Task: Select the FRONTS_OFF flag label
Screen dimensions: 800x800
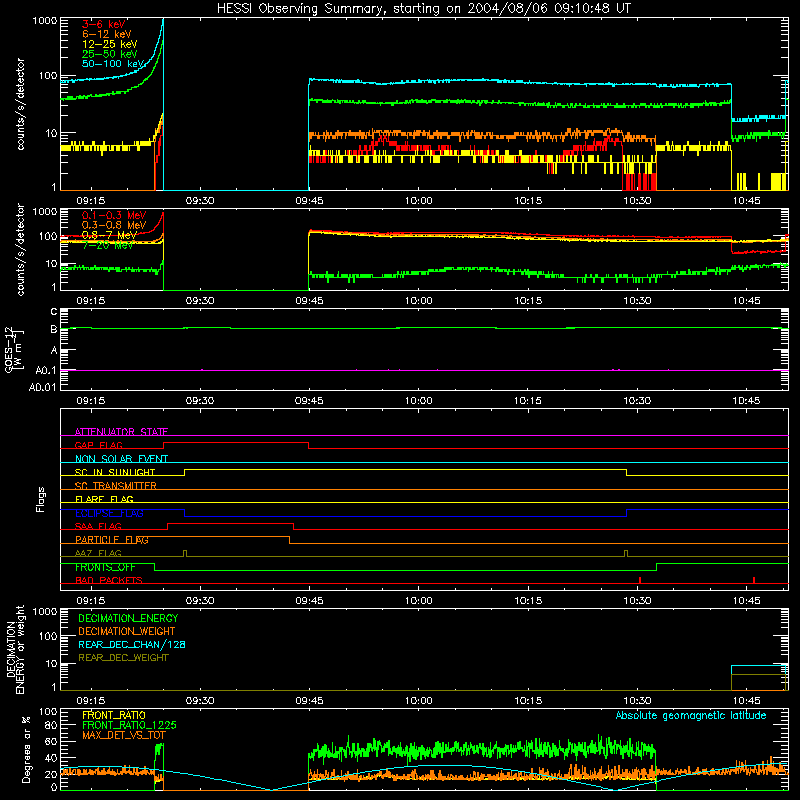Action: coord(105,567)
